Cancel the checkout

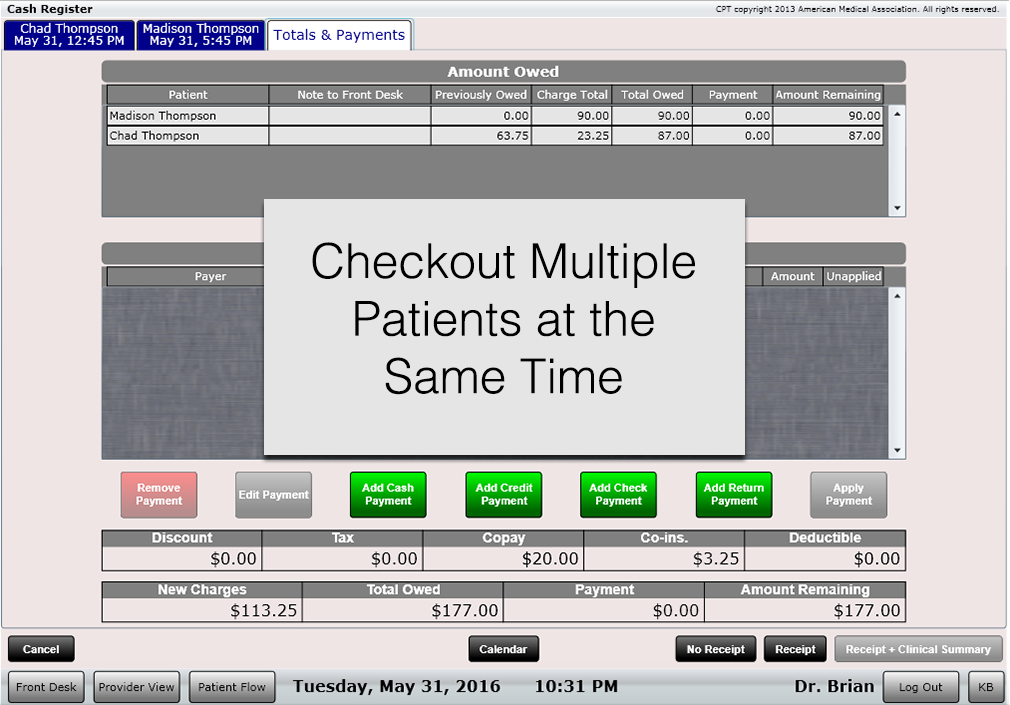[x=40, y=648]
